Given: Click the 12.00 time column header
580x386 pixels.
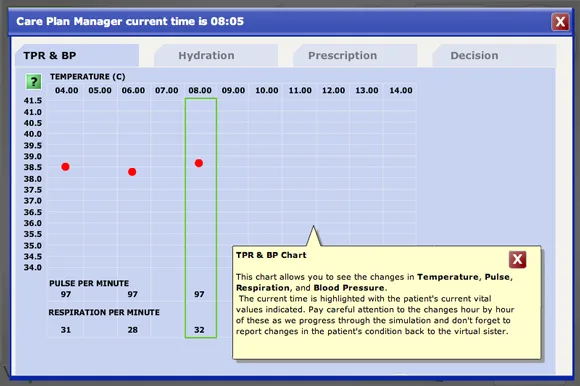Looking at the screenshot, I should [333, 91].
